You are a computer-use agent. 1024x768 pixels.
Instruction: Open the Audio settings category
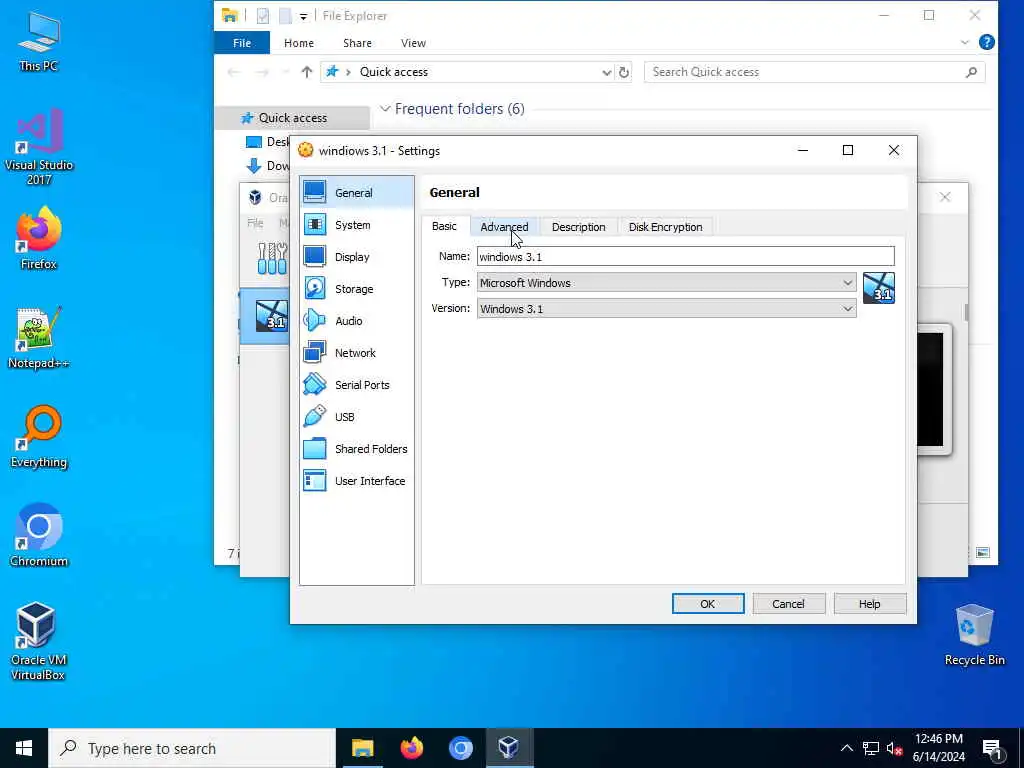pyautogui.click(x=357, y=321)
